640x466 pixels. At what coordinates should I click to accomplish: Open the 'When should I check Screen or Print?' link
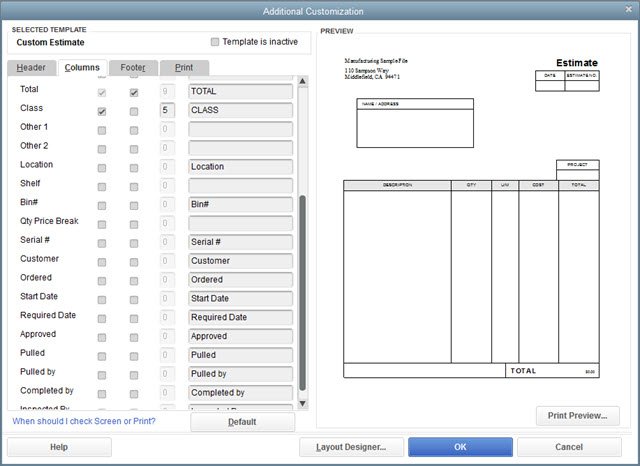tap(84, 421)
